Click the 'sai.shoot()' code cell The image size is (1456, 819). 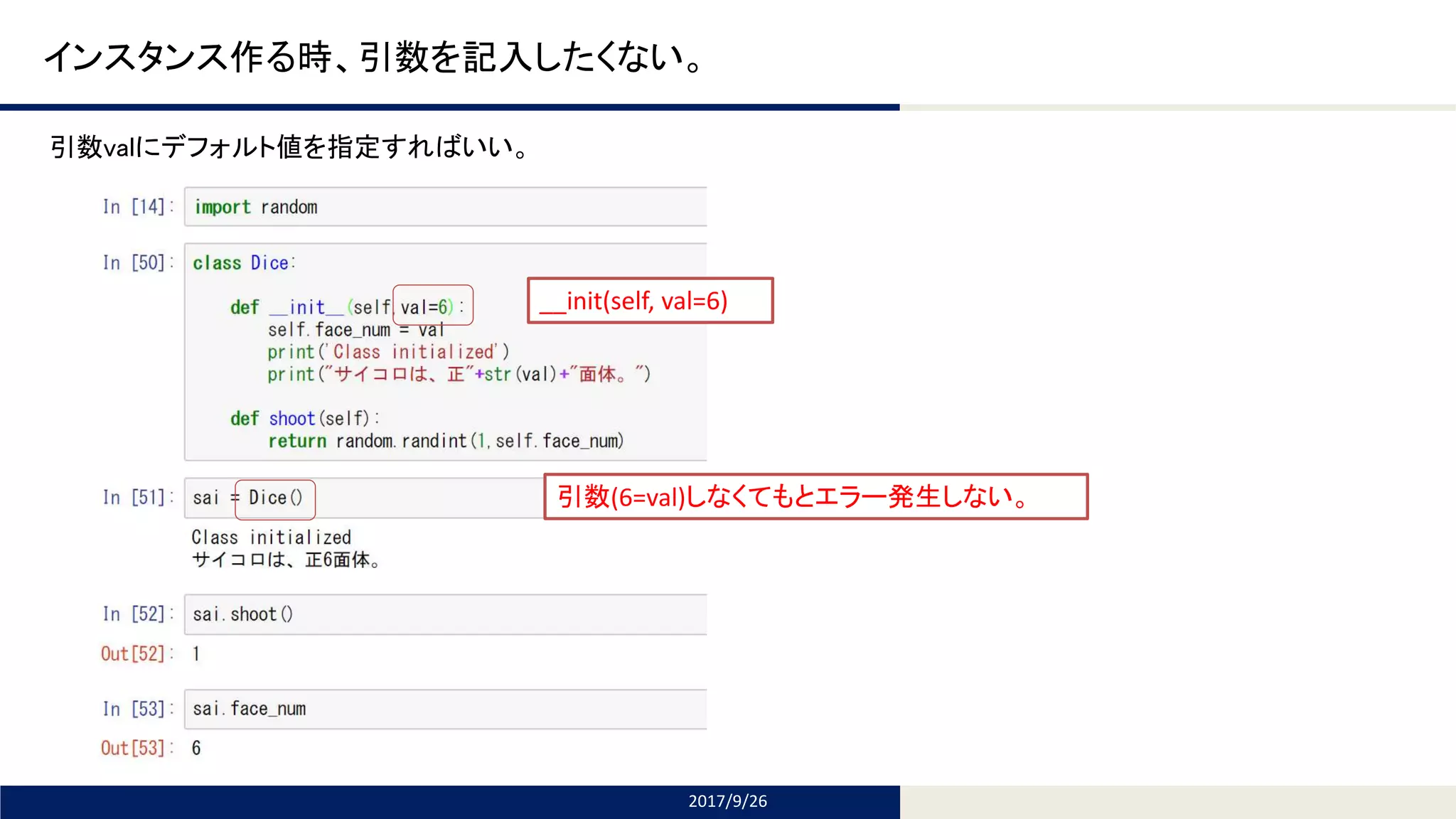446,614
